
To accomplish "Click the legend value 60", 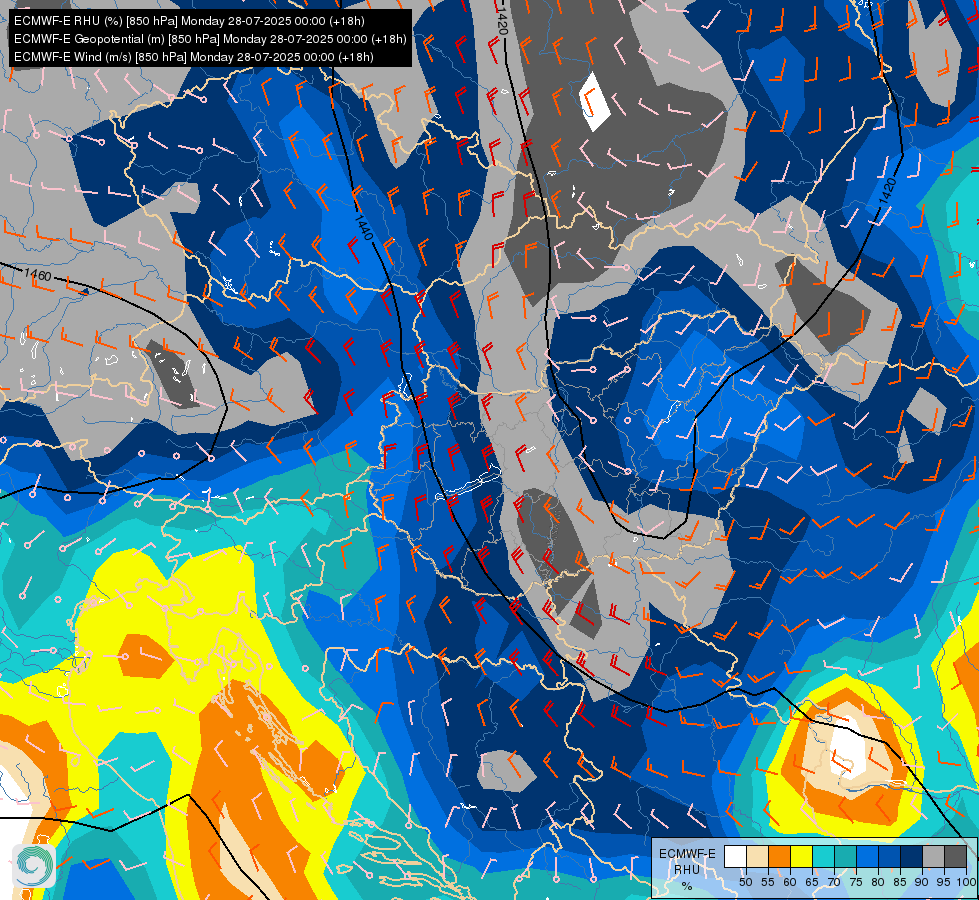I will (x=790, y=882).
